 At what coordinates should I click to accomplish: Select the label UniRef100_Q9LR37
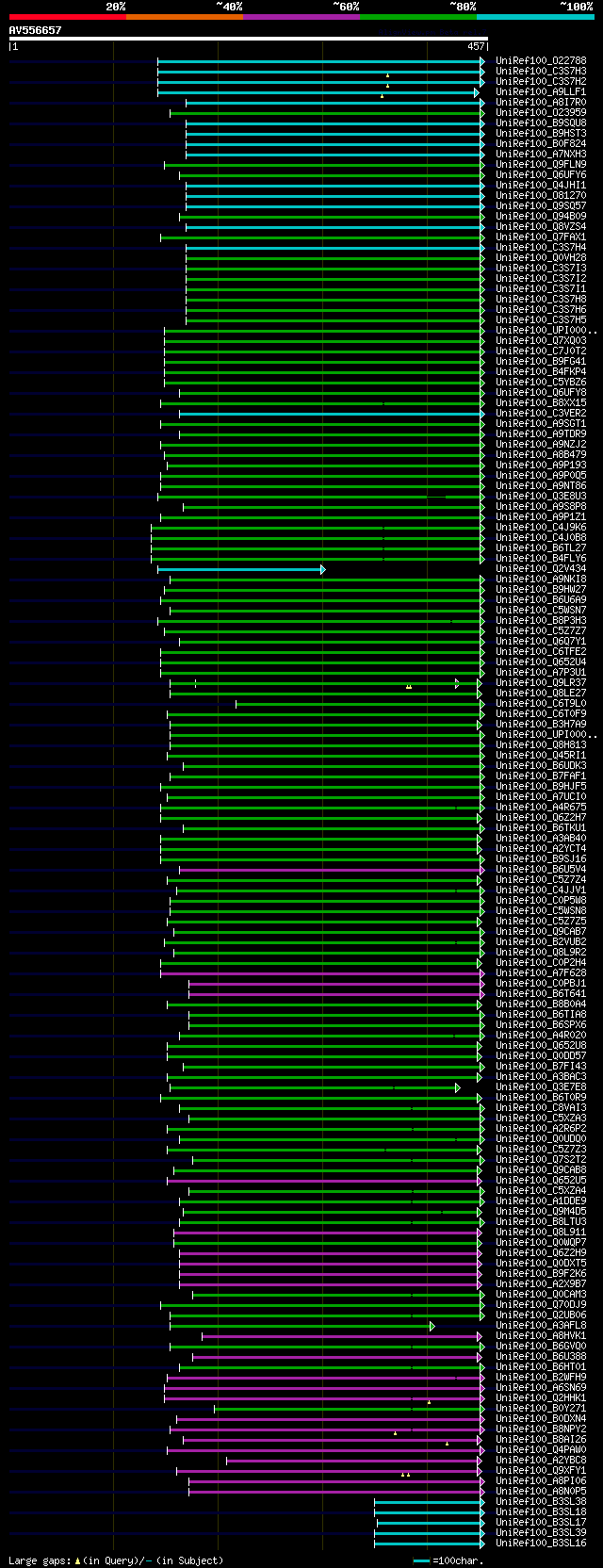pos(541,683)
